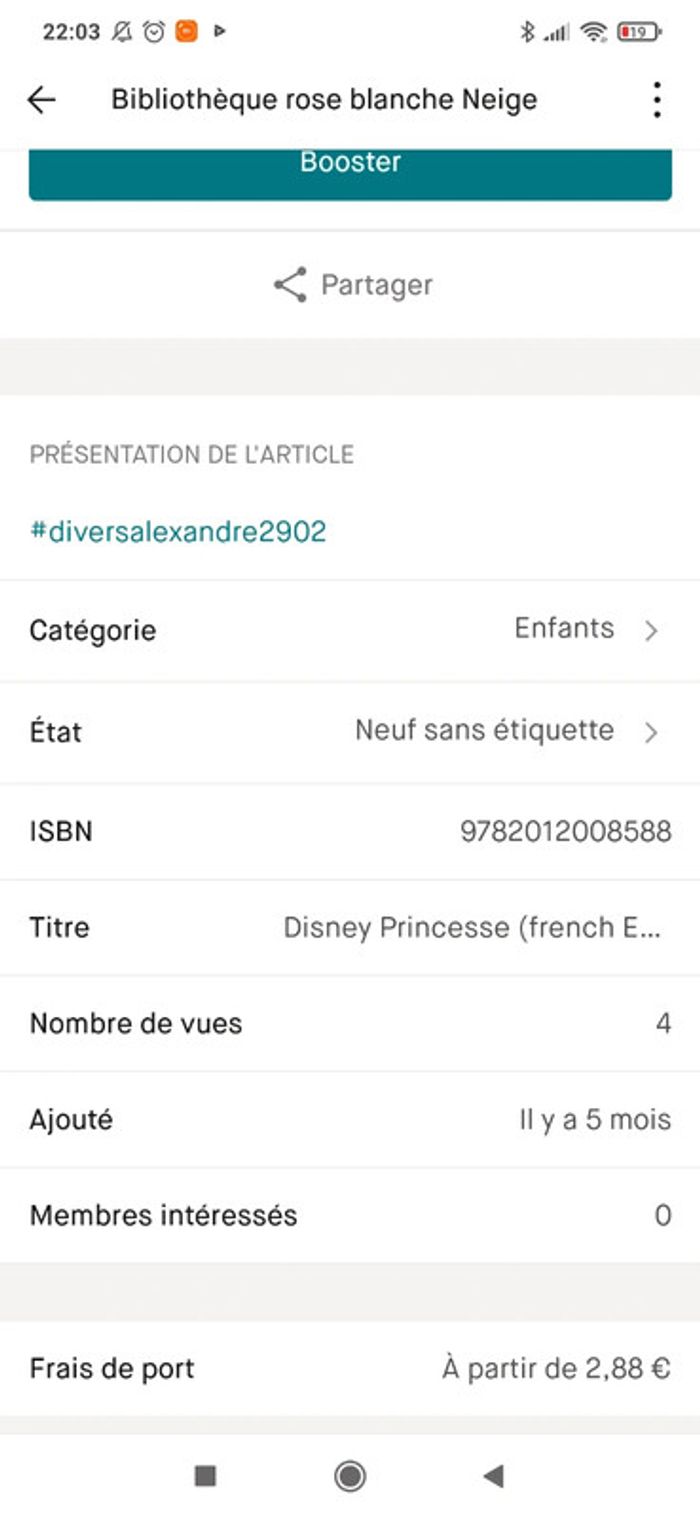
Task: Tap the back arrow icon
Action: pos(41,100)
